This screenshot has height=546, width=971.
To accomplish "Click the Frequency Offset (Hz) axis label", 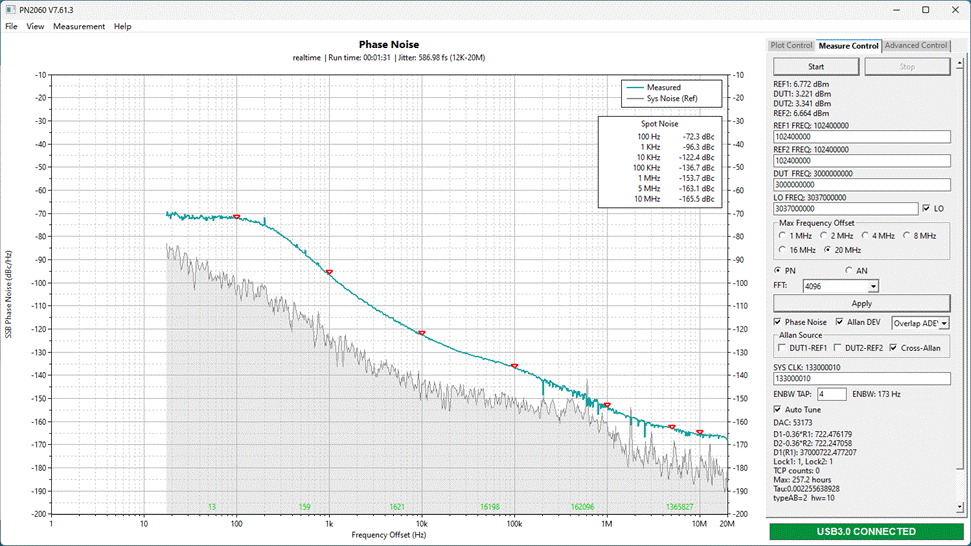I will click(389, 535).
